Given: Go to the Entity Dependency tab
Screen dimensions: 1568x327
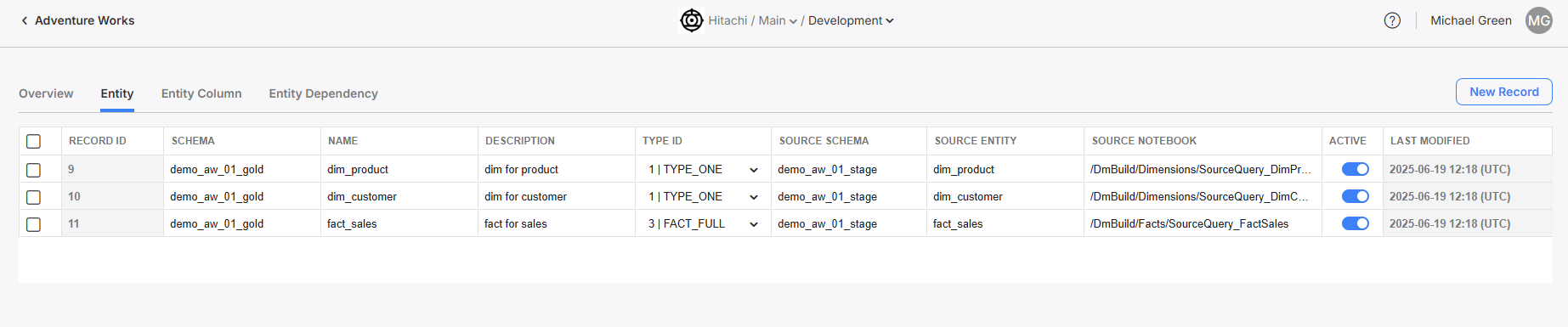Looking at the screenshot, I should (x=323, y=93).
